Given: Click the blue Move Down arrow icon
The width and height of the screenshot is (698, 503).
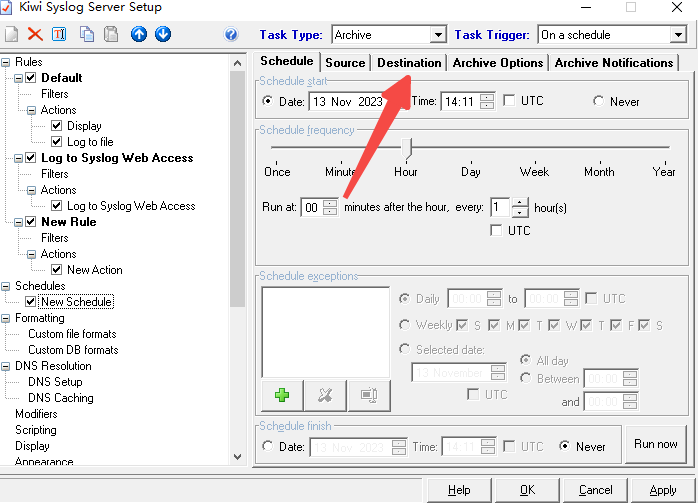Looking at the screenshot, I should (x=163, y=34).
